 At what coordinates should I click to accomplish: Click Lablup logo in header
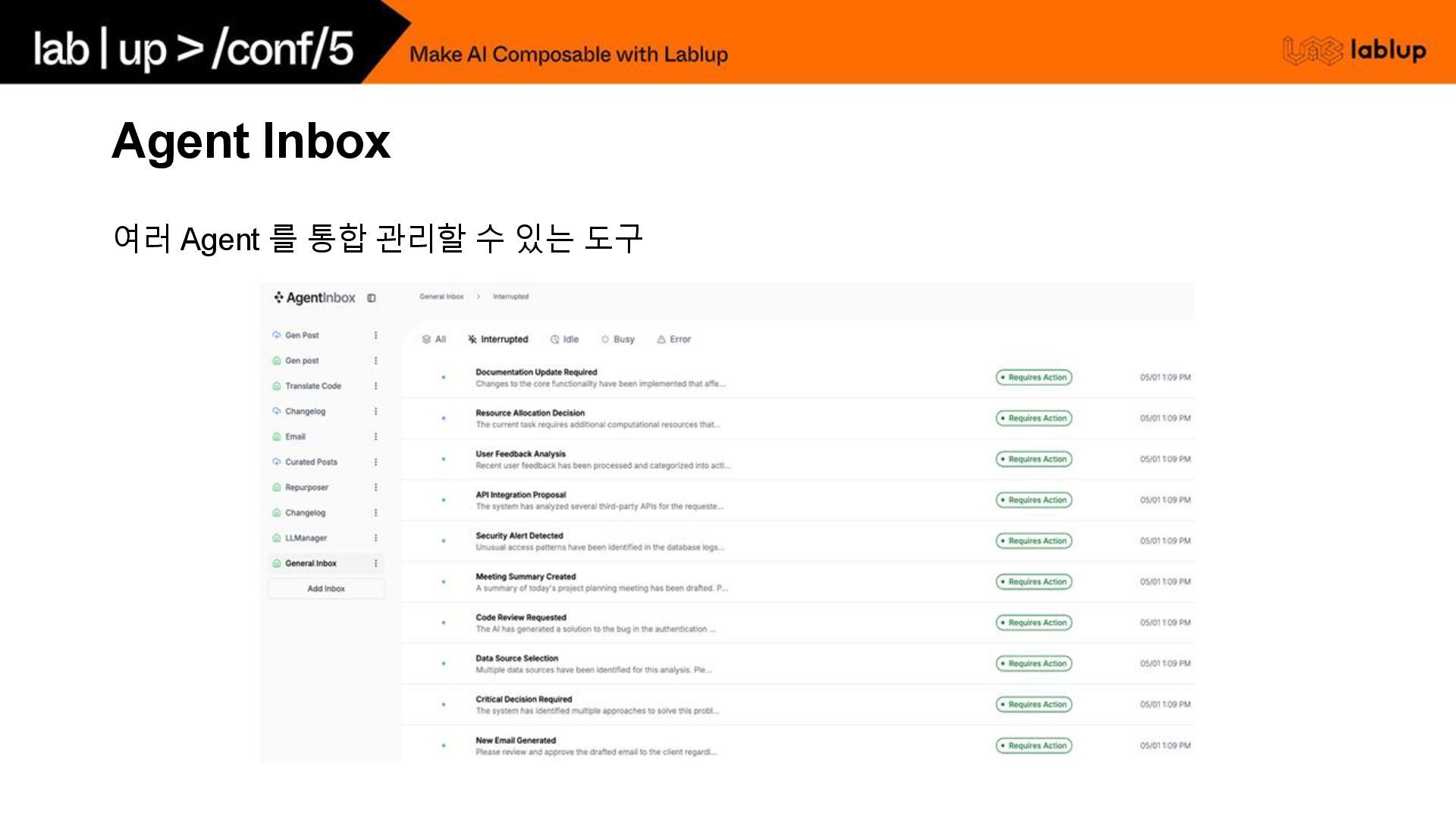1354,51
